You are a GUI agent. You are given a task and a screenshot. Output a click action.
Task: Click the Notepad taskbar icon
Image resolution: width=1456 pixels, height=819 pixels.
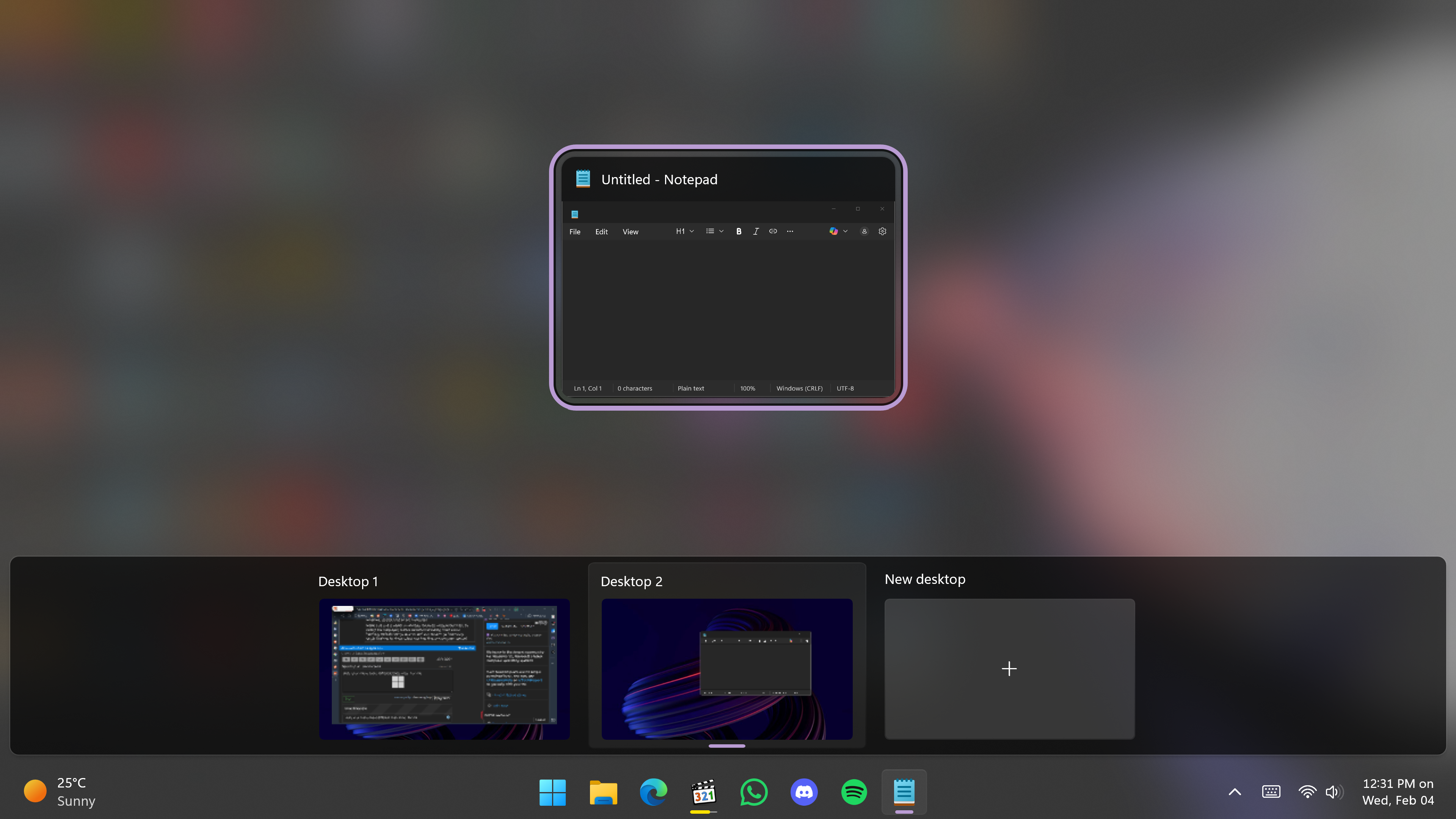(904, 792)
